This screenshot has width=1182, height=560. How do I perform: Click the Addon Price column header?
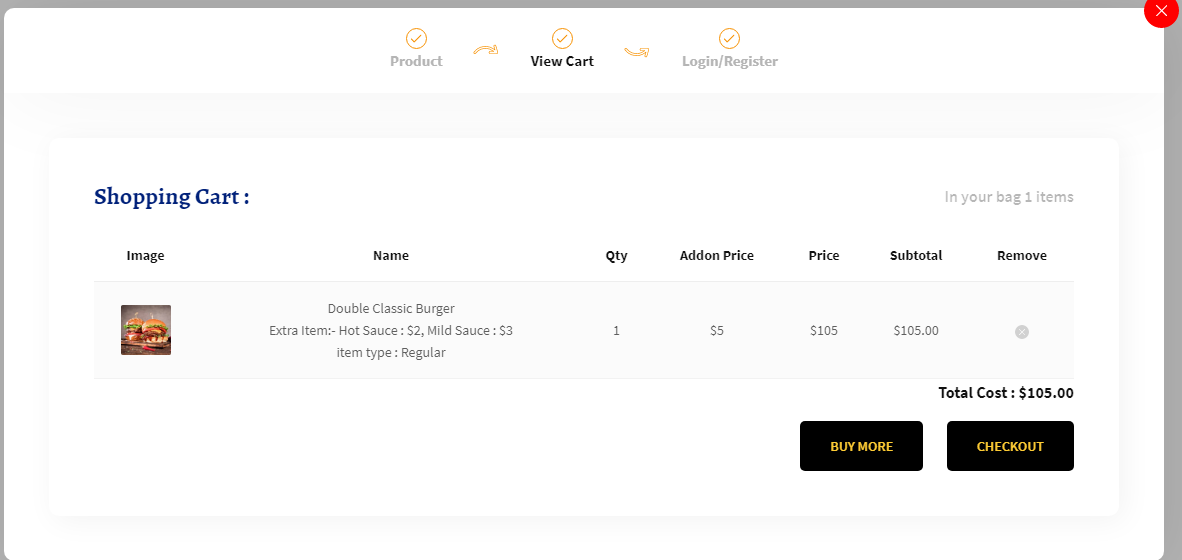click(x=717, y=256)
